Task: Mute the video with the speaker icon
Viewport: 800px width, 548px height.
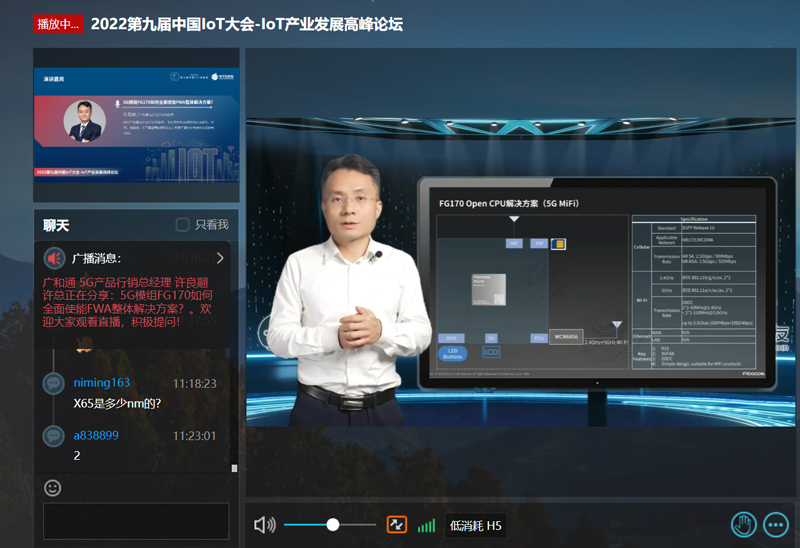Action: click(x=264, y=525)
